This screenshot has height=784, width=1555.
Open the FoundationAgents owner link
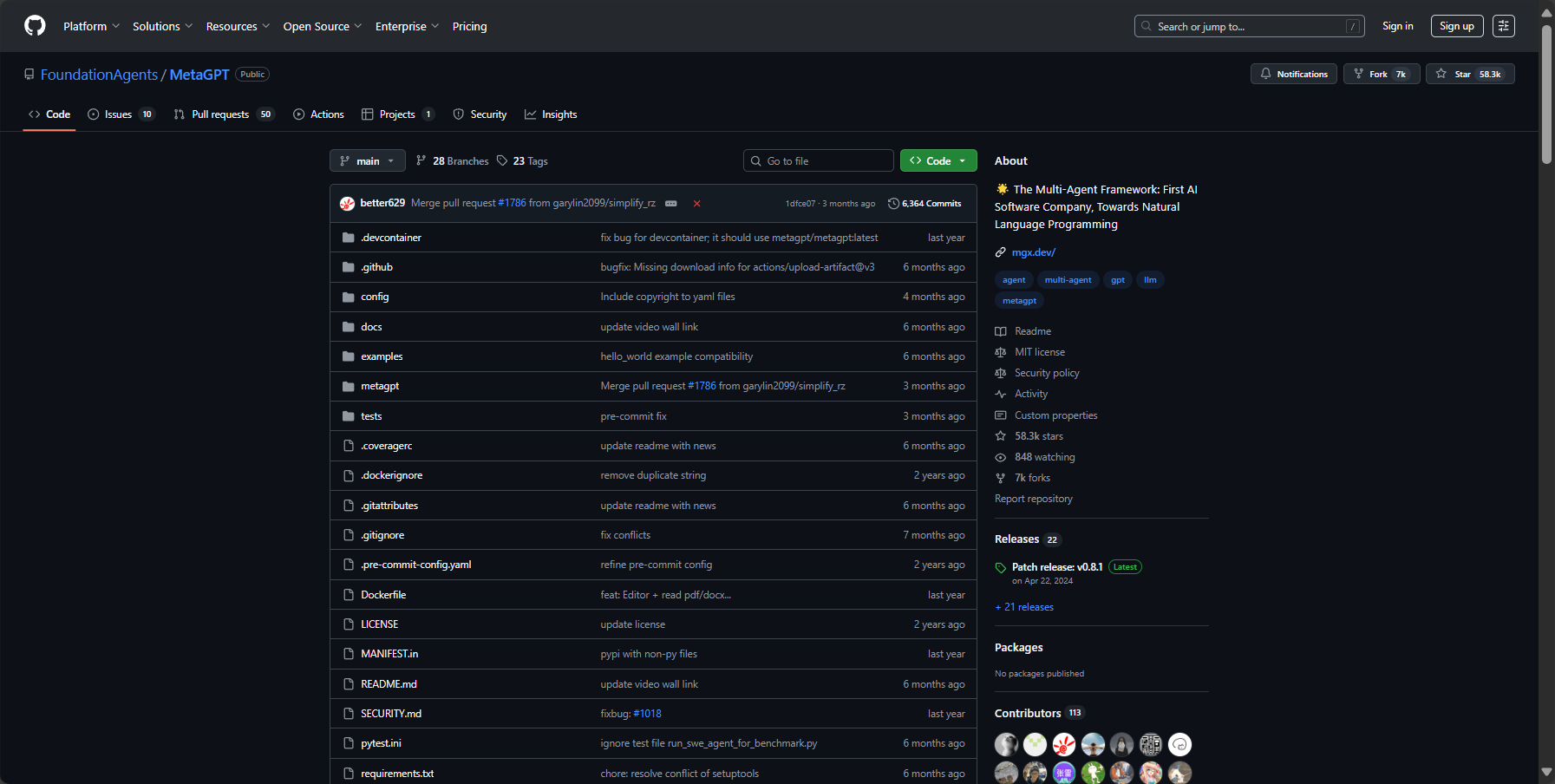pos(99,75)
